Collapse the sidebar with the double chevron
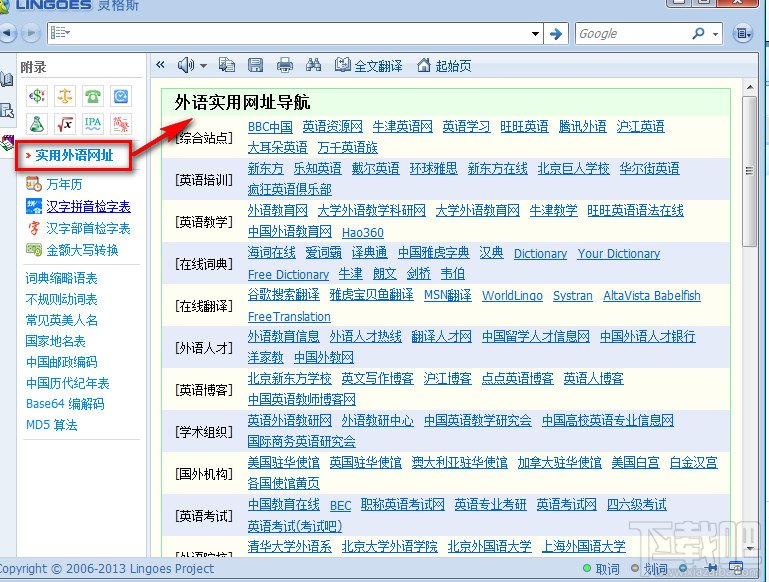769x582 pixels. pos(160,65)
